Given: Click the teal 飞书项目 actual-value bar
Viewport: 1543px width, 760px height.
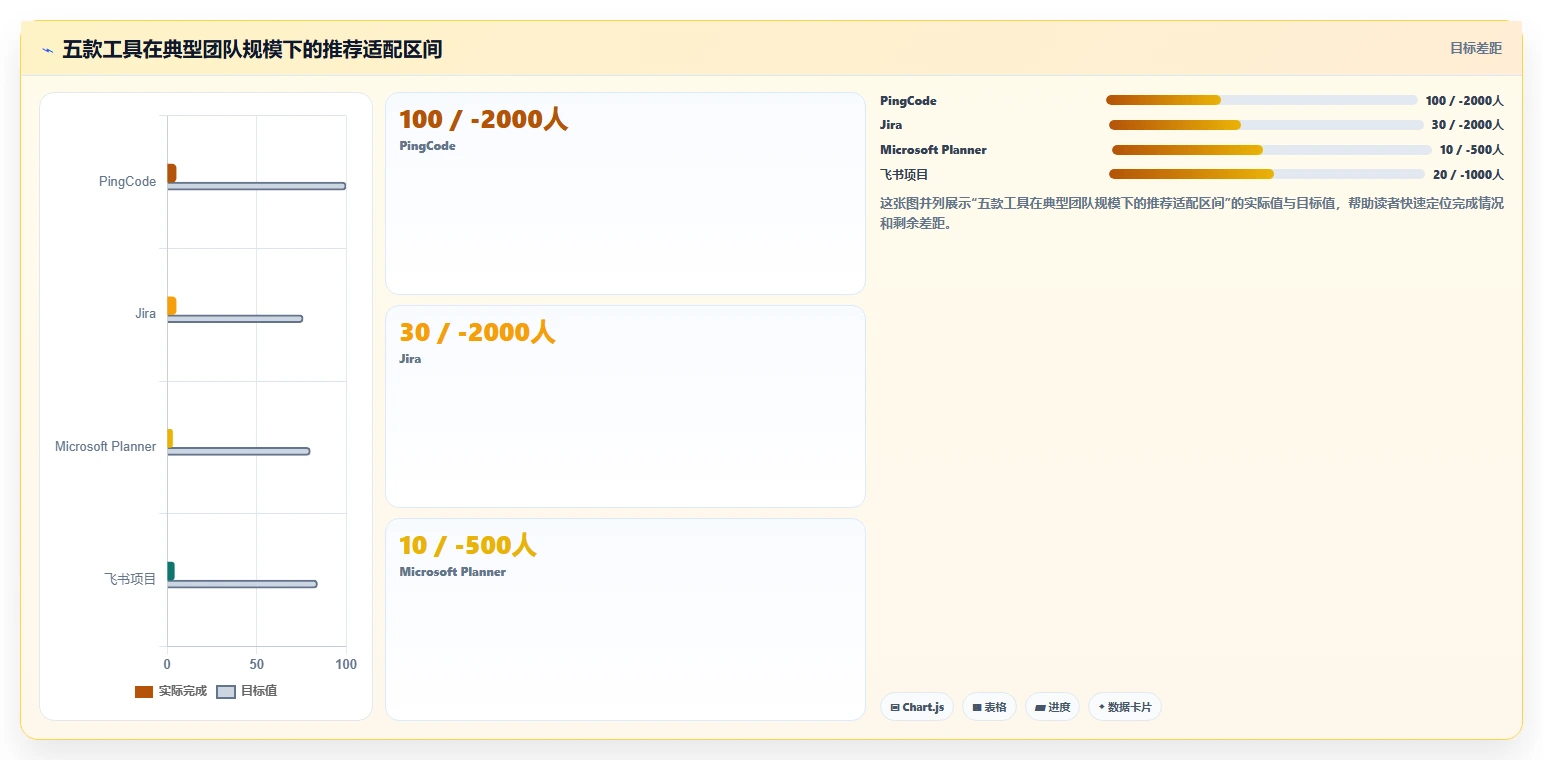Looking at the screenshot, I should (x=171, y=571).
